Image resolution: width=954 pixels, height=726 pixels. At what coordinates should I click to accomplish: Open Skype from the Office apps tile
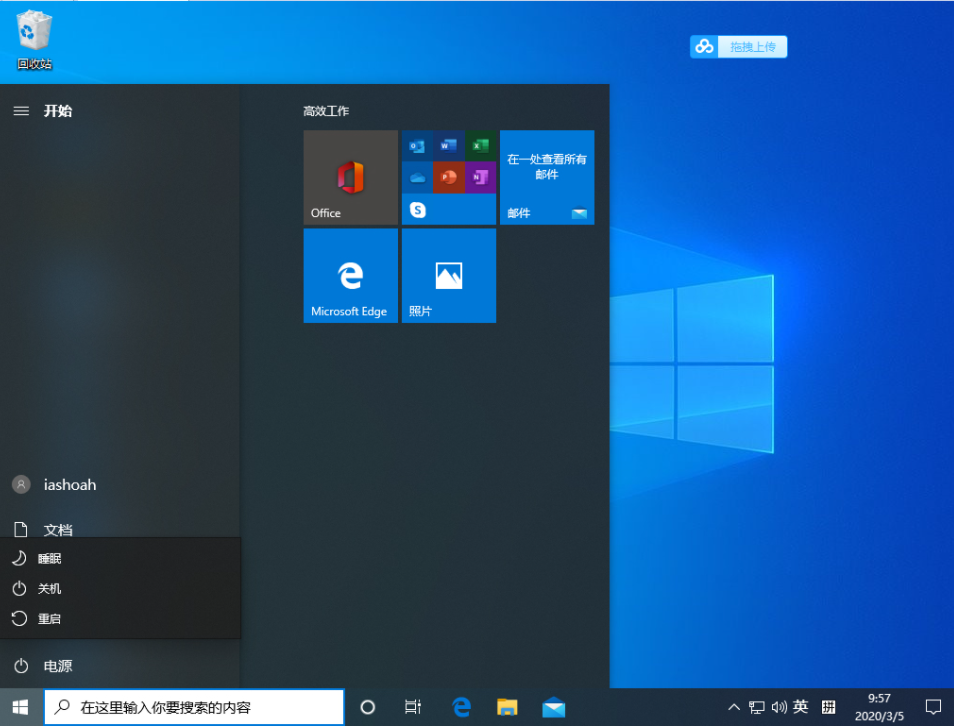(x=417, y=210)
